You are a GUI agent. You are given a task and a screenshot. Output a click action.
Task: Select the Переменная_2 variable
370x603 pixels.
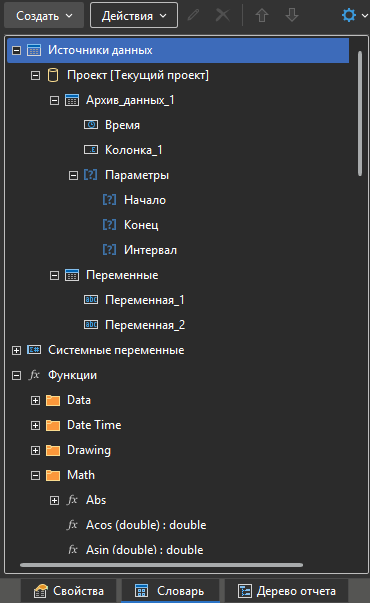[145, 325]
